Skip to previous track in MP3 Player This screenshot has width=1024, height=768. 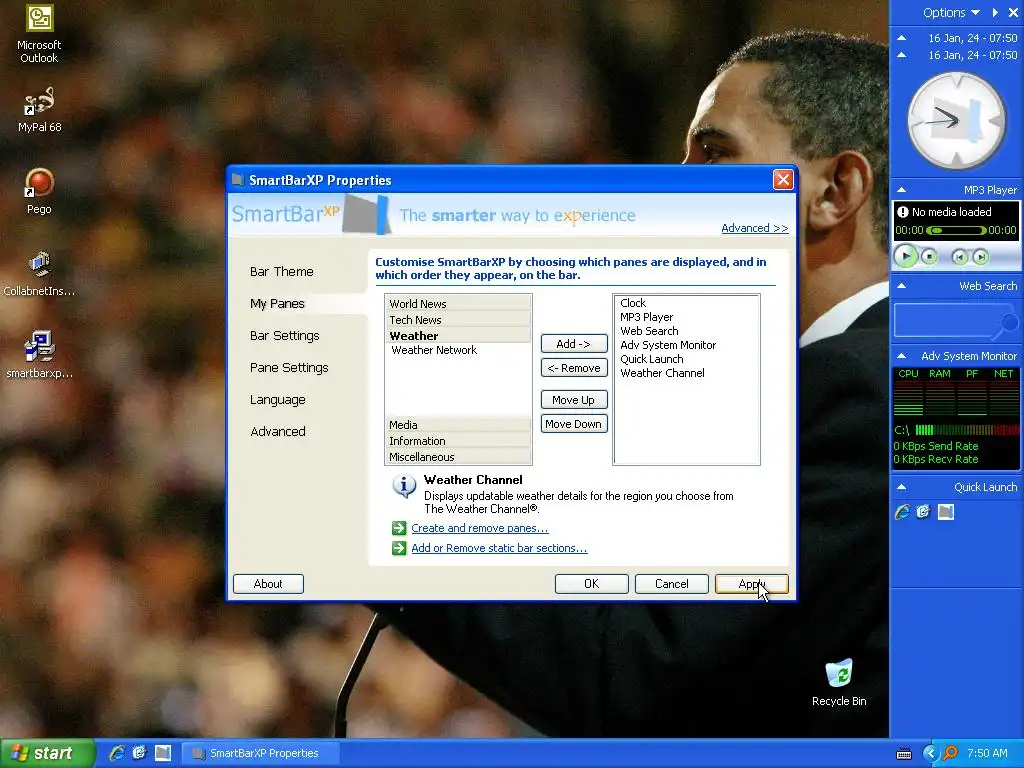click(x=959, y=257)
